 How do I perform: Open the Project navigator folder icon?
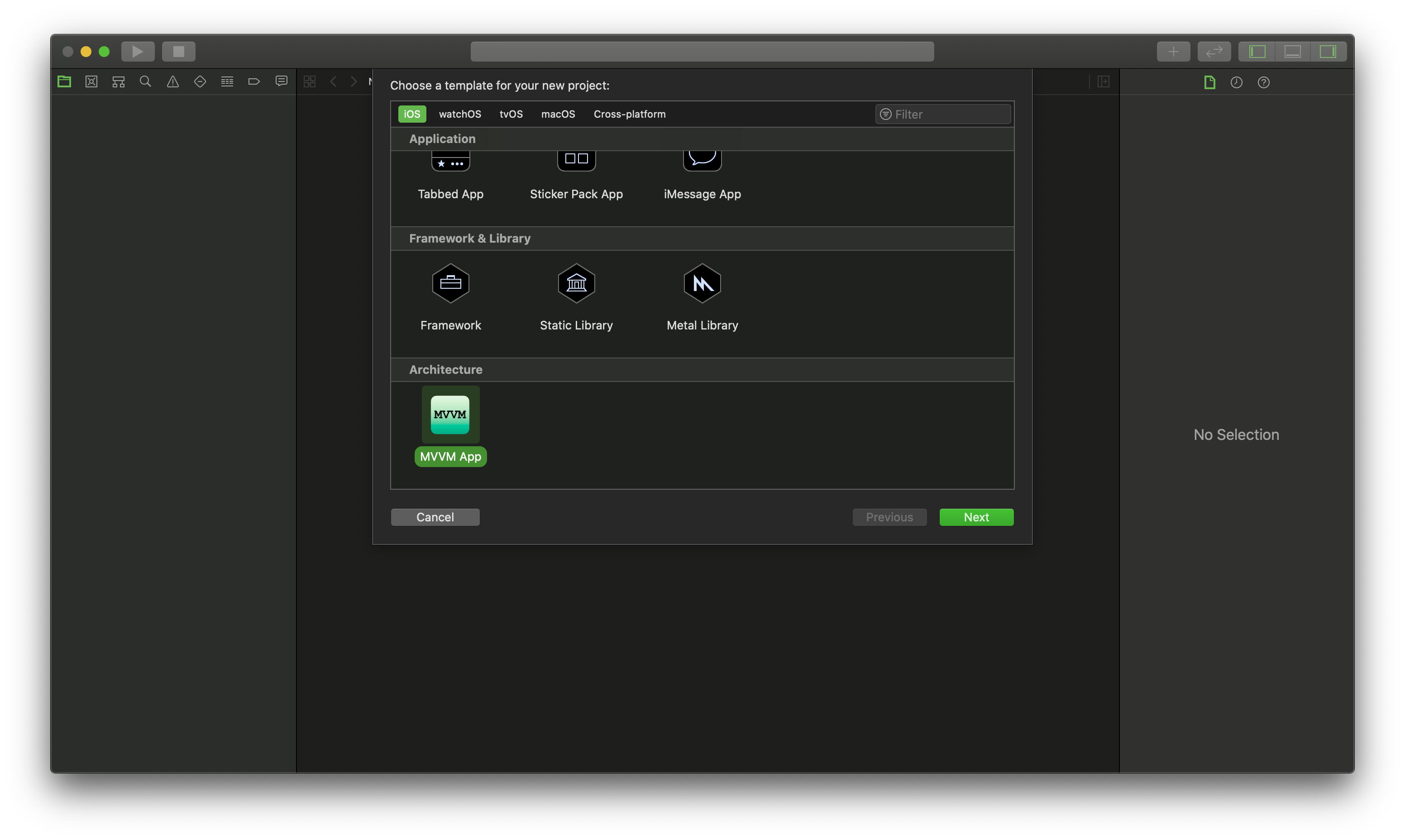(64, 81)
